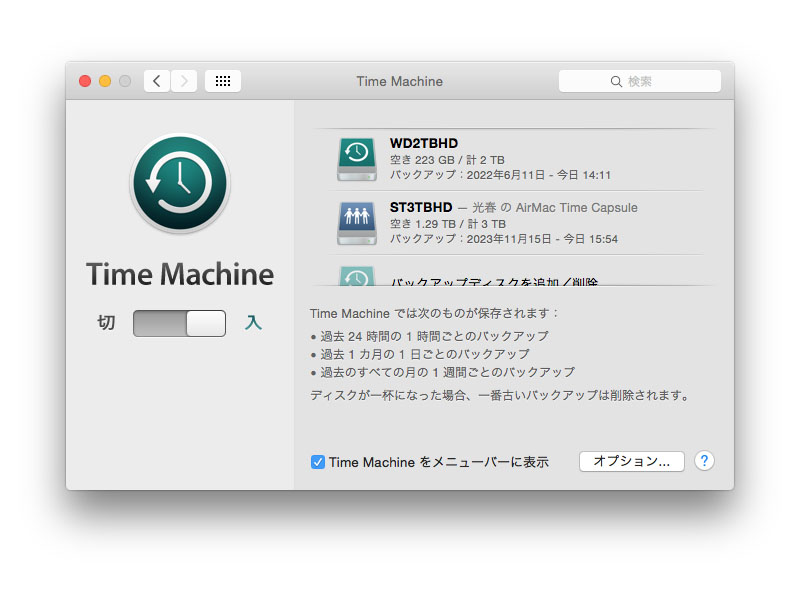Click the weekly backups 過去のすべての月 line

tap(447, 372)
